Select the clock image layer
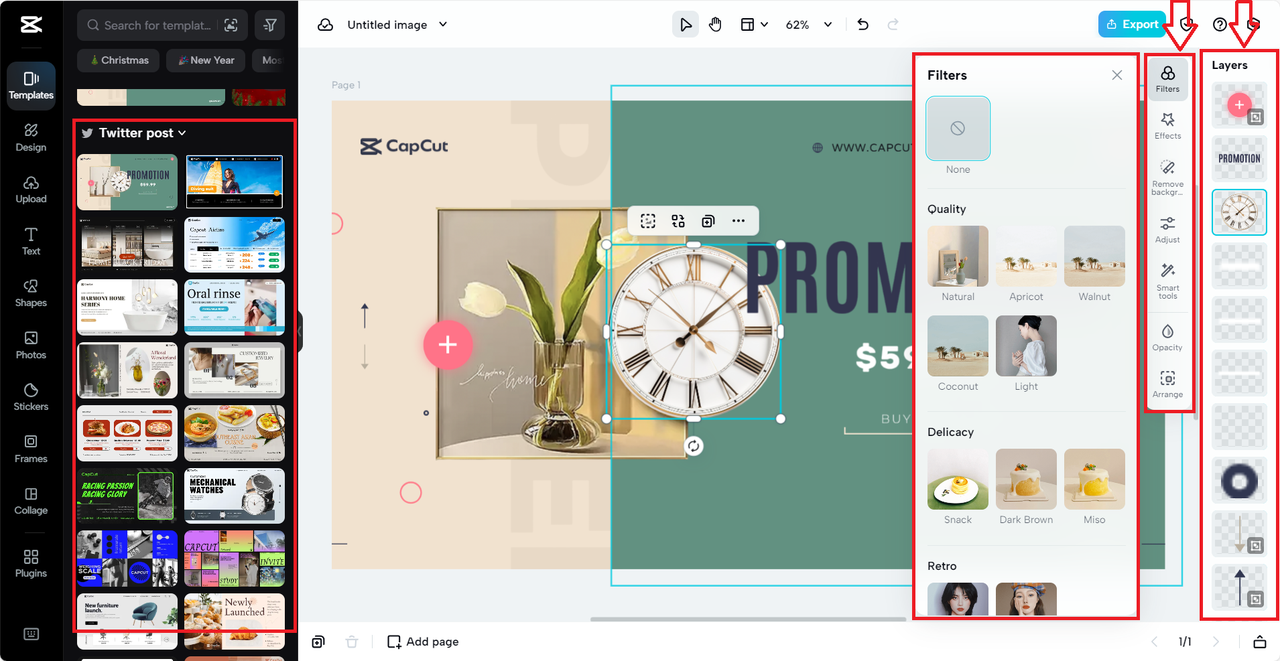Image resolution: width=1280 pixels, height=661 pixels. click(1239, 212)
